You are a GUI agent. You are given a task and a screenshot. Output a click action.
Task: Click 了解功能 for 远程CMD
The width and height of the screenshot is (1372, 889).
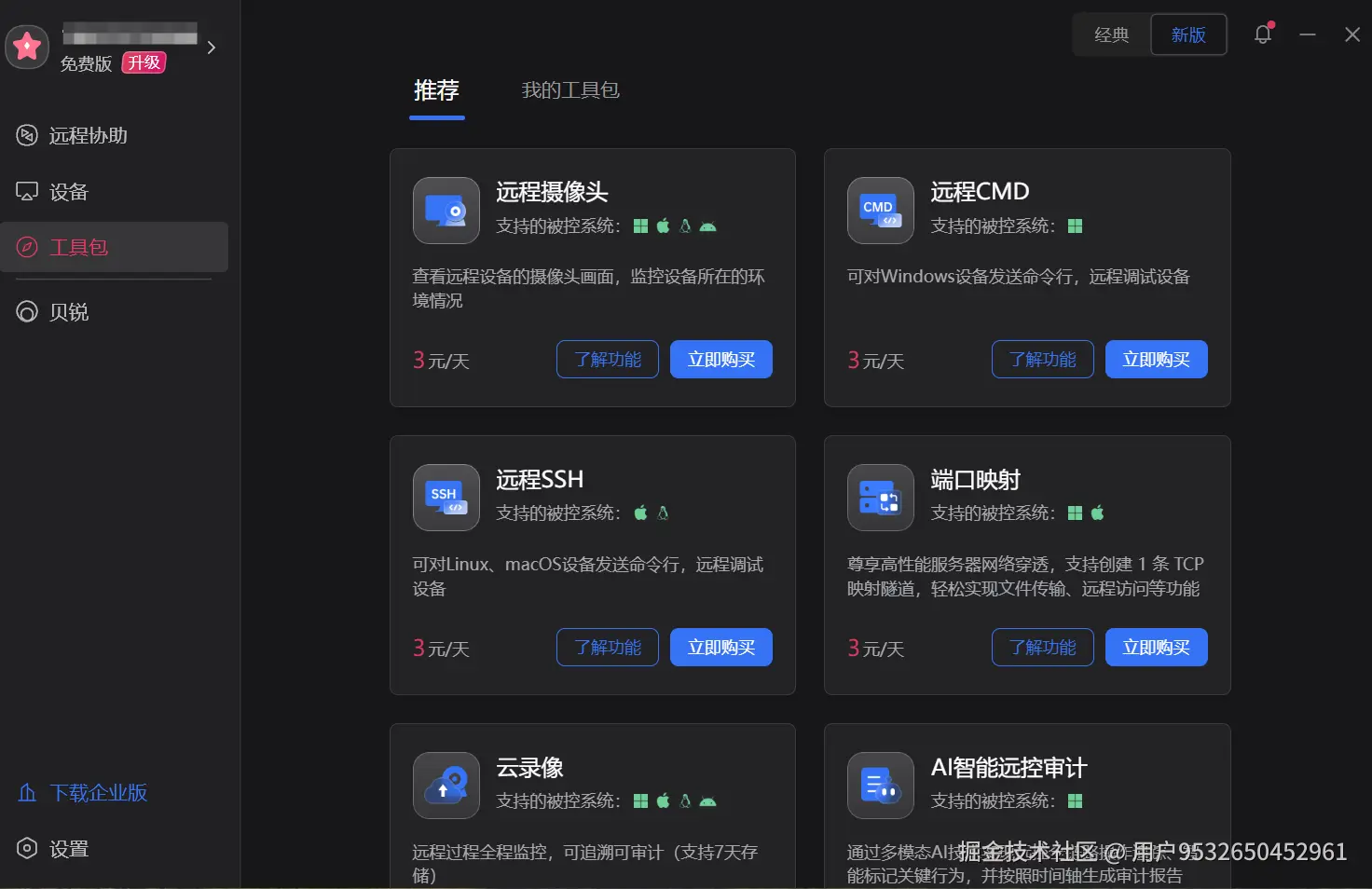1043,360
